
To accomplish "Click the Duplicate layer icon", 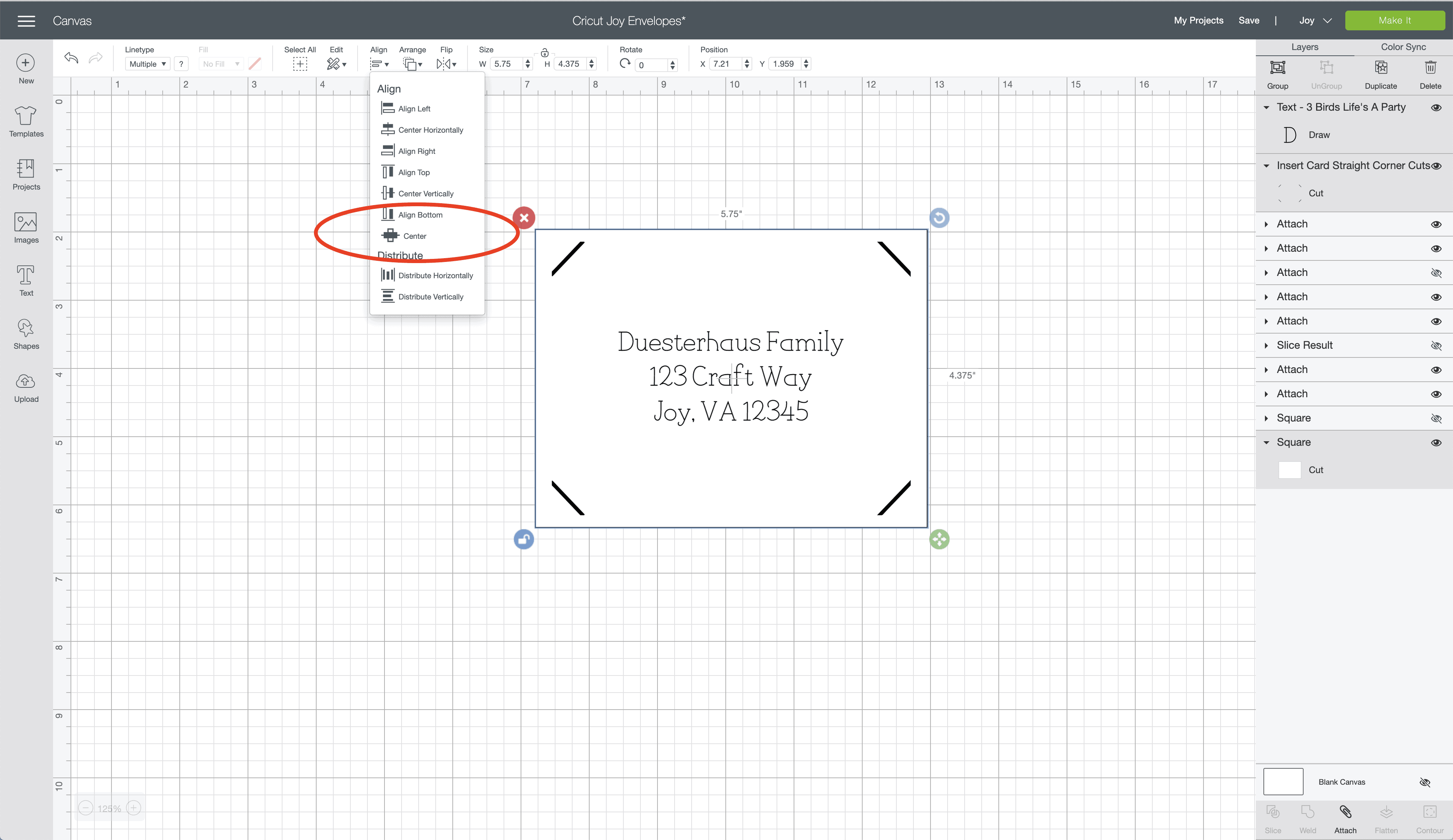I will 1380,74.
